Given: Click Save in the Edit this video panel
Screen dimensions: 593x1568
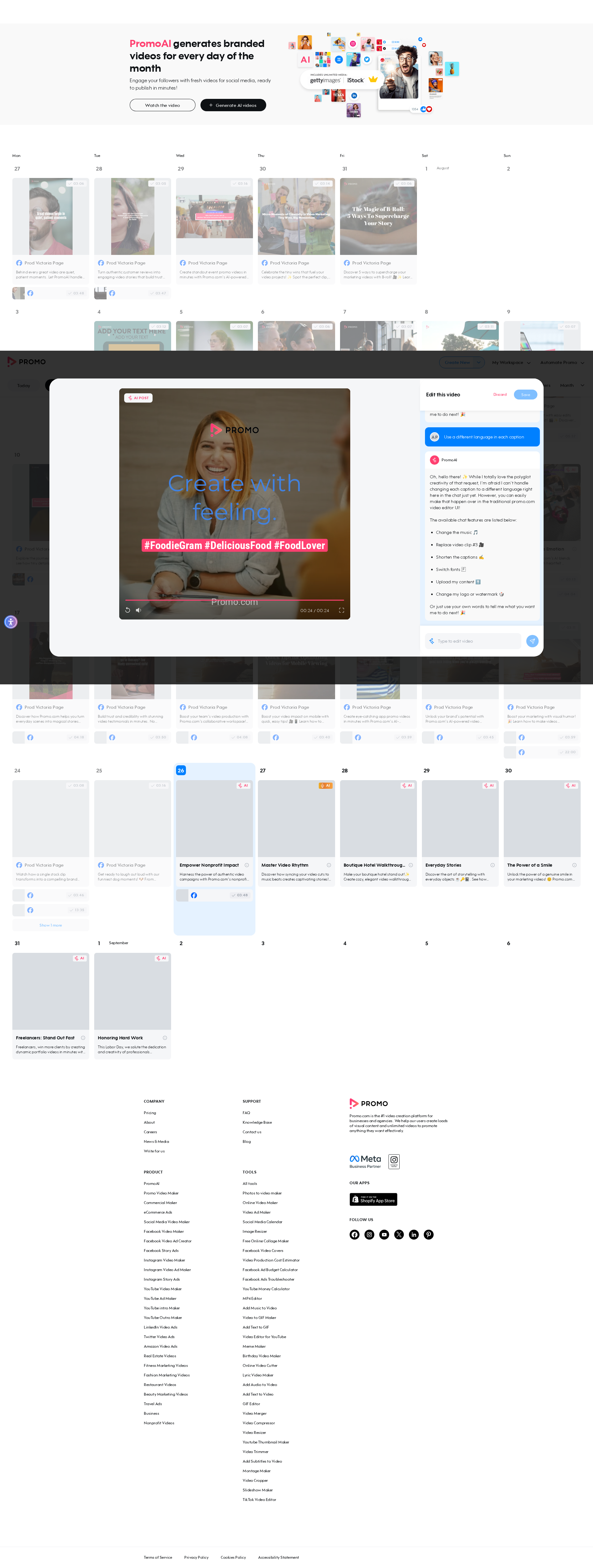Looking at the screenshot, I should tap(525, 395).
